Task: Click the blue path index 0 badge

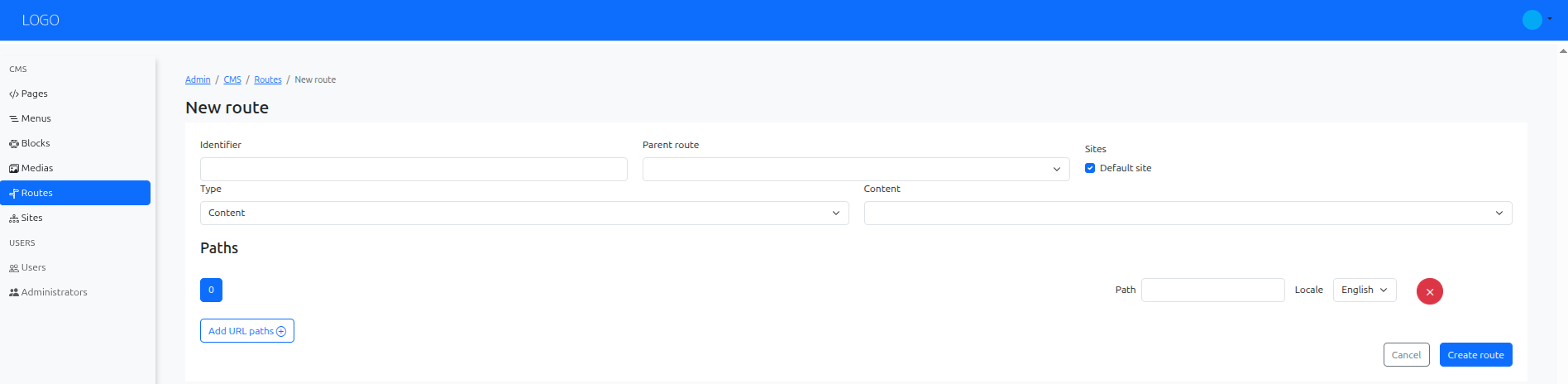Action: point(211,290)
